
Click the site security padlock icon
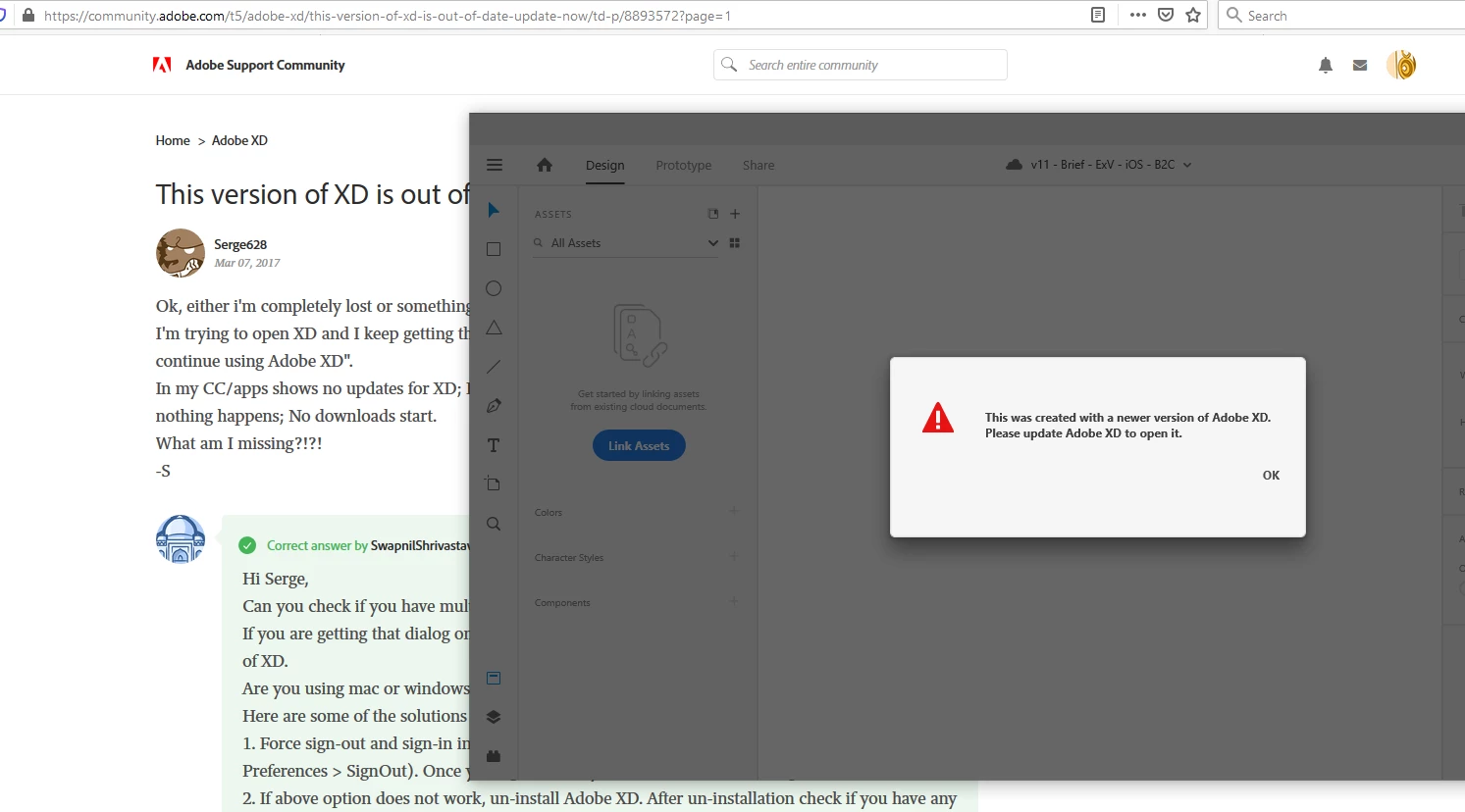tap(28, 16)
